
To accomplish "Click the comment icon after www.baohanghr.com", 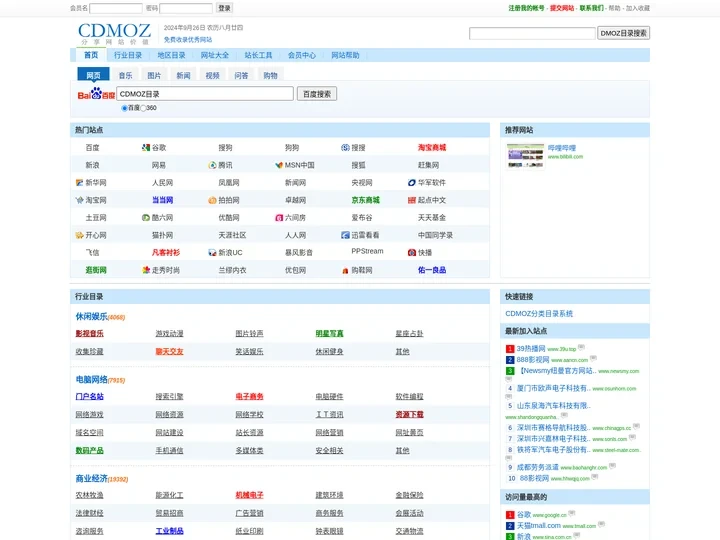I will (613, 466).
